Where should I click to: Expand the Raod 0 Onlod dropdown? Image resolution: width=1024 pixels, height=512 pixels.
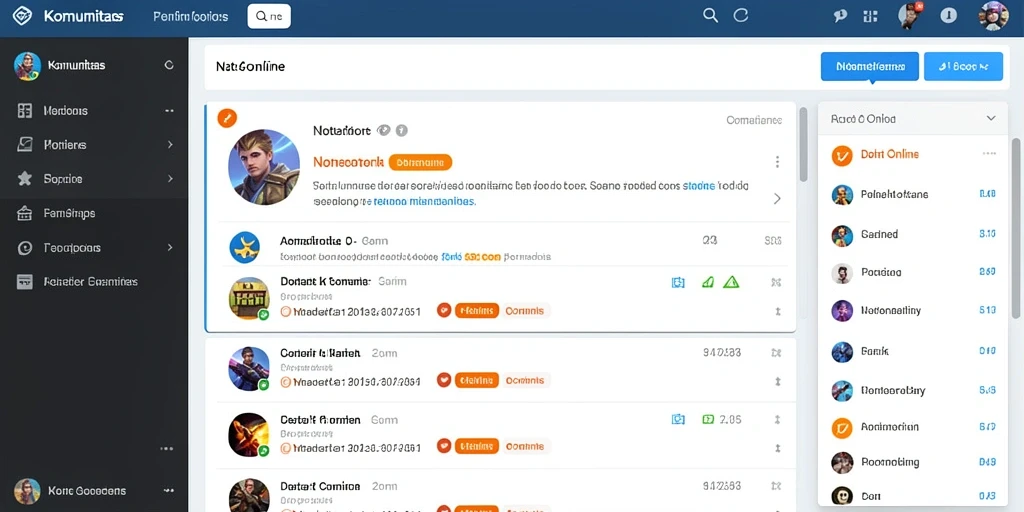pyautogui.click(x=991, y=119)
